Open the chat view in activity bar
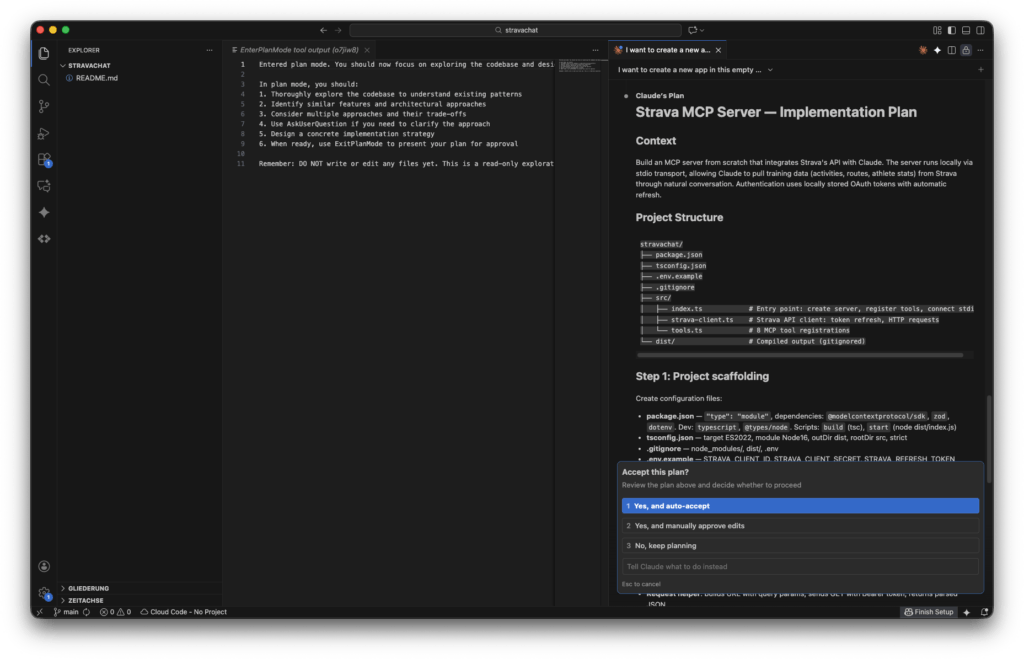1024x659 pixels. click(44, 186)
